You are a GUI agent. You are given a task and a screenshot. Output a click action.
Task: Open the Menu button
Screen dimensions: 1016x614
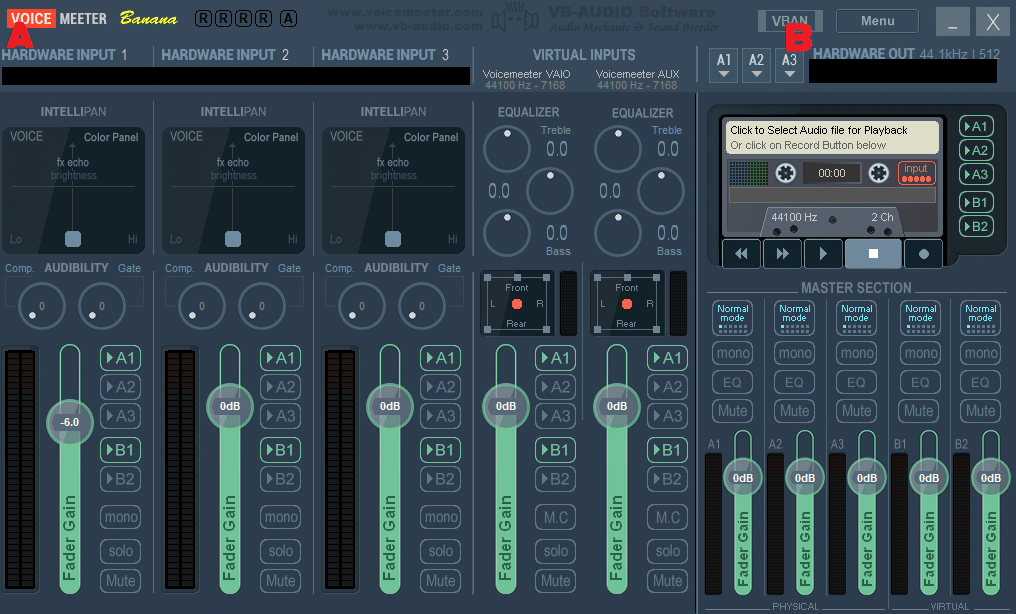877,21
